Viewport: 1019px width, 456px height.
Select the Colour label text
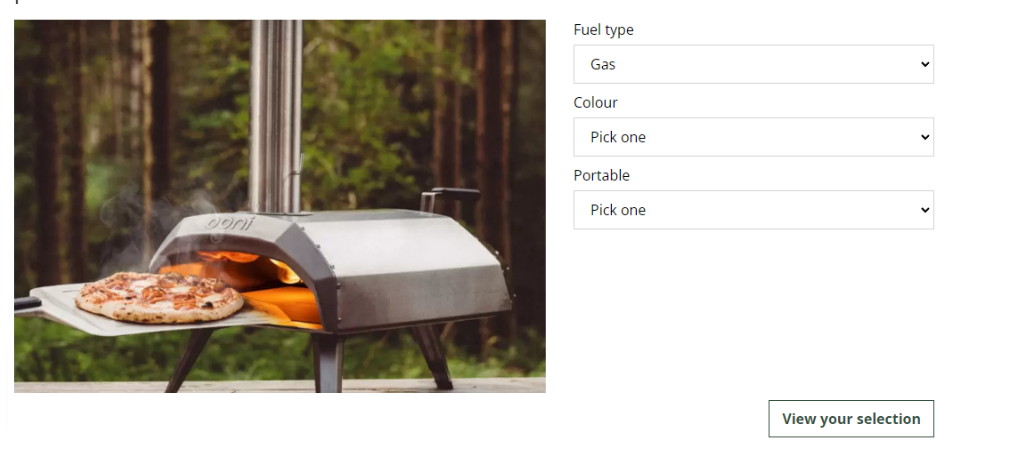(x=595, y=103)
